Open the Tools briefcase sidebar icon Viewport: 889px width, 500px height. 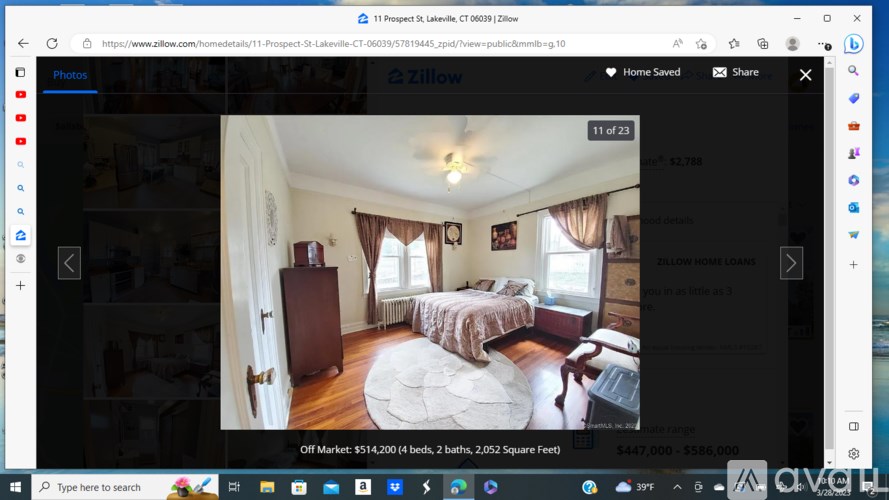click(x=853, y=125)
